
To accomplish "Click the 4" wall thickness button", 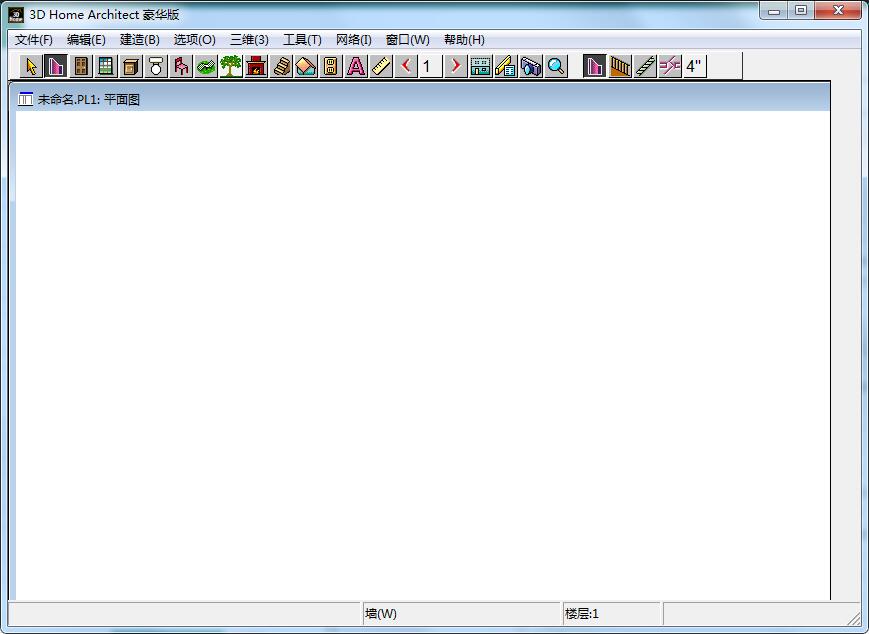I will pyautogui.click(x=695, y=66).
